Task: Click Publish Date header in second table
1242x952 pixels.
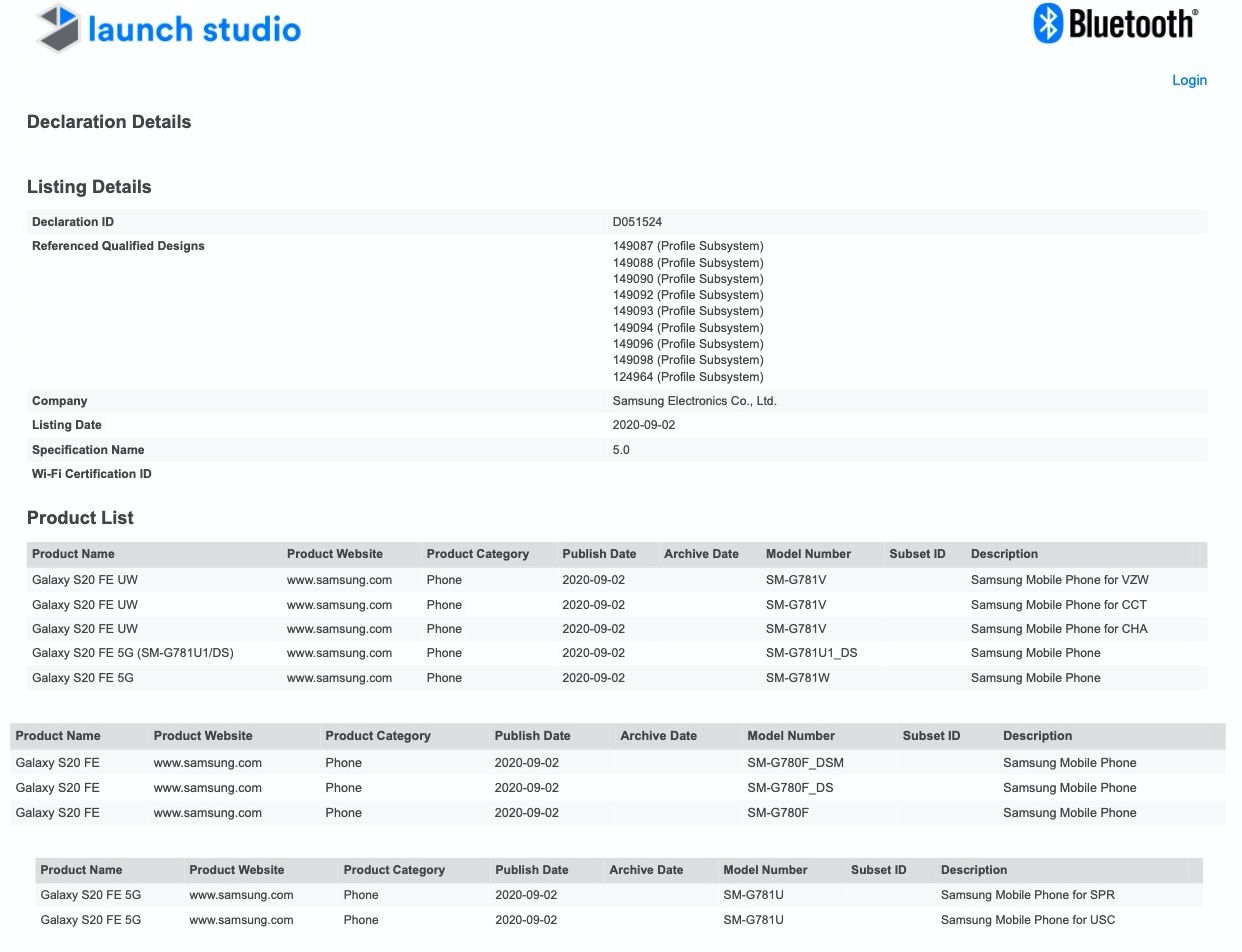Action: [532, 736]
